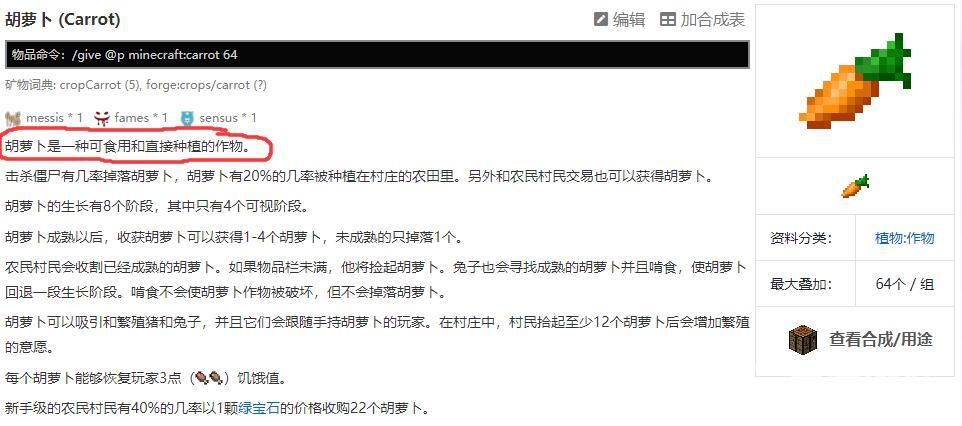Select the /give carrot command bar

(377, 55)
